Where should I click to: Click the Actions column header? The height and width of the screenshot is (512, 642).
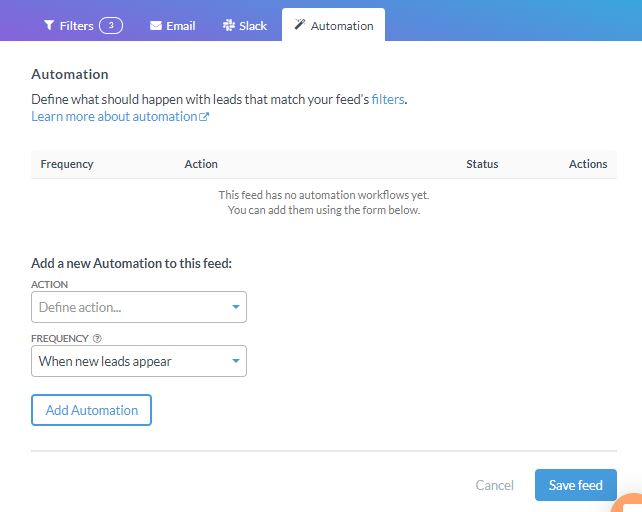pos(588,164)
